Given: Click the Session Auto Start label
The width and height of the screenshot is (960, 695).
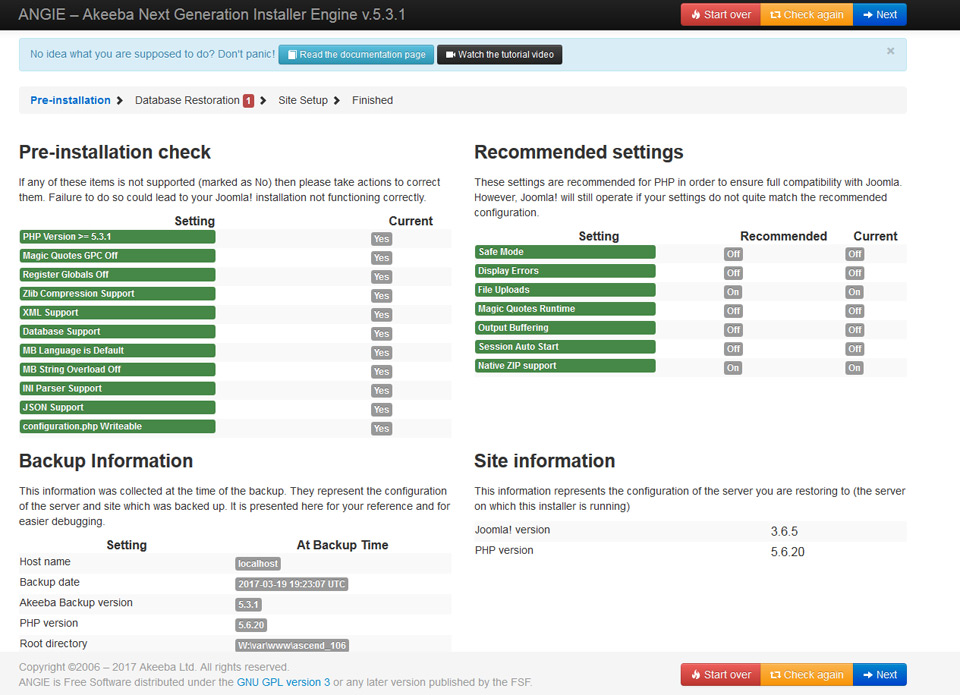Looking at the screenshot, I should coord(565,347).
